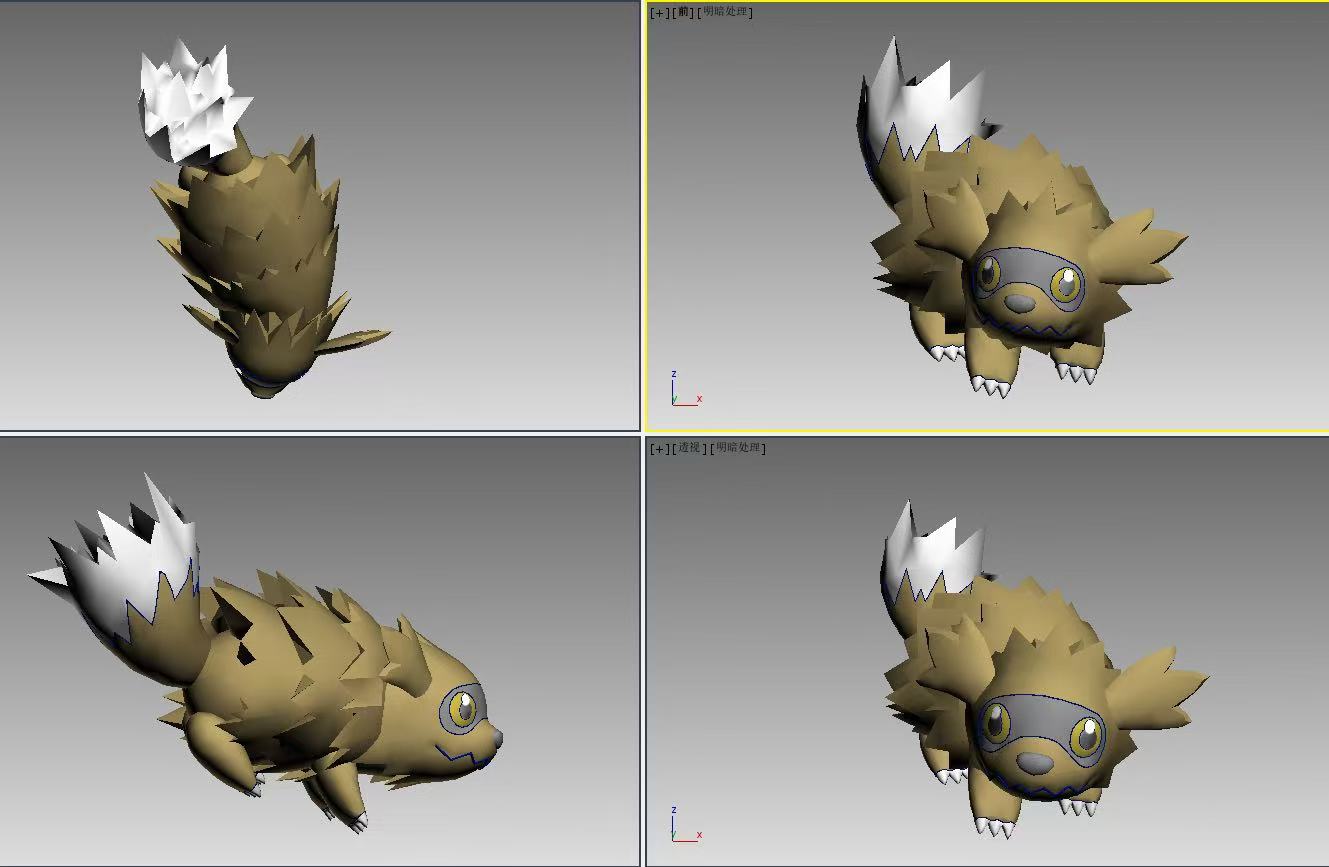Select the white tail in the top-left viewport
Screen dimensions: 1329x867
click(x=190, y=102)
